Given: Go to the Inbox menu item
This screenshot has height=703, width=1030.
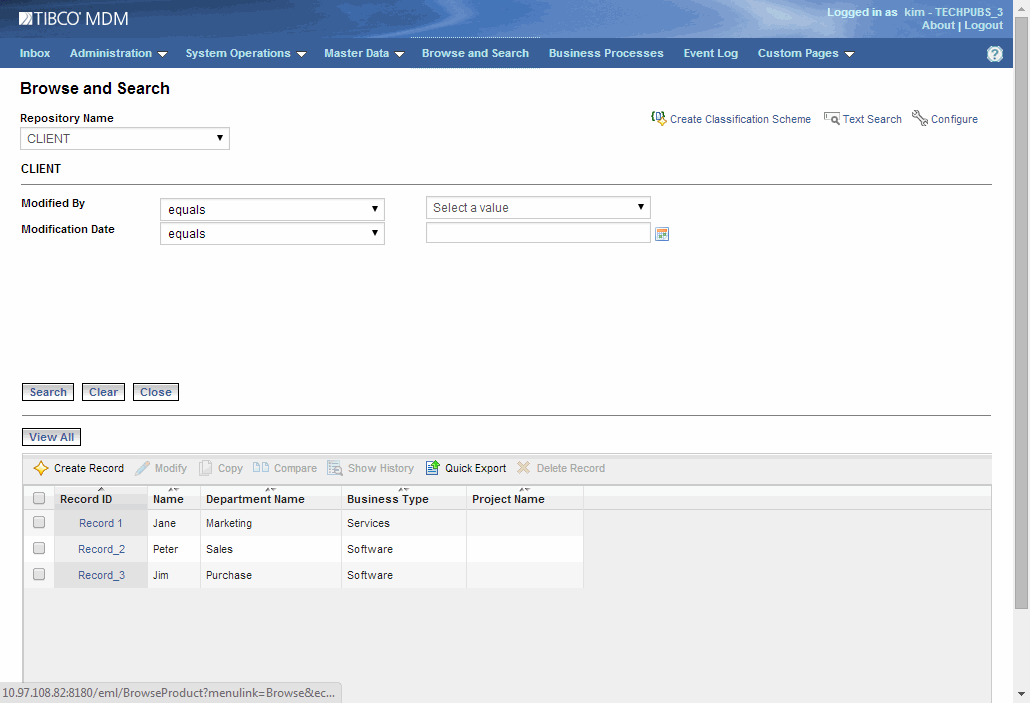Looking at the screenshot, I should (35, 53).
